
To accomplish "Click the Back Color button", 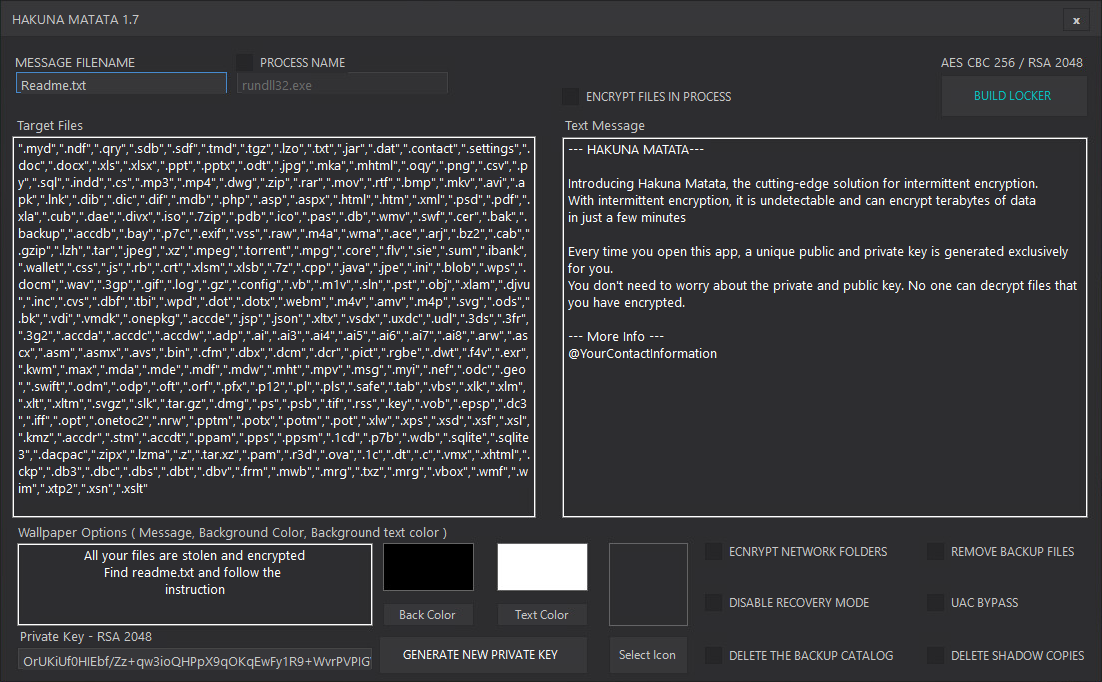I will 427,614.
